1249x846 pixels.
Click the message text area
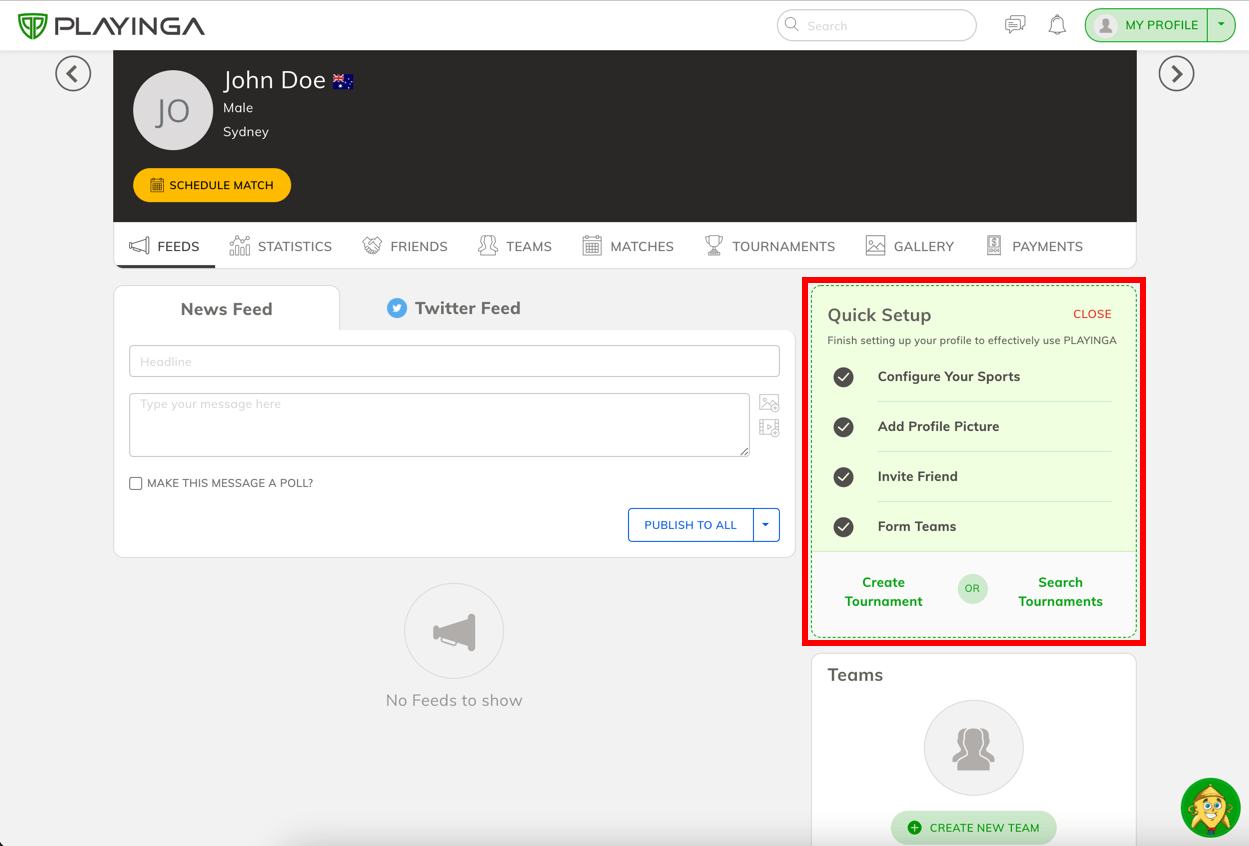coord(439,425)
